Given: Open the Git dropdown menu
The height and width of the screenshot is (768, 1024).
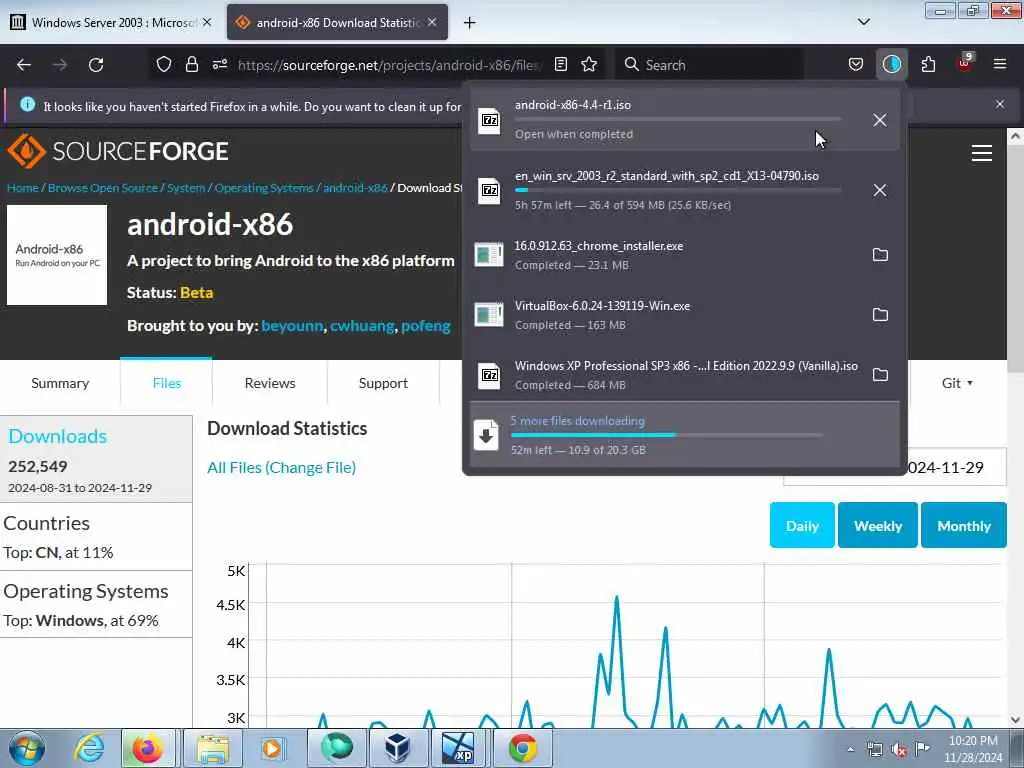Looking at the screenshot, I should [957, 383].
